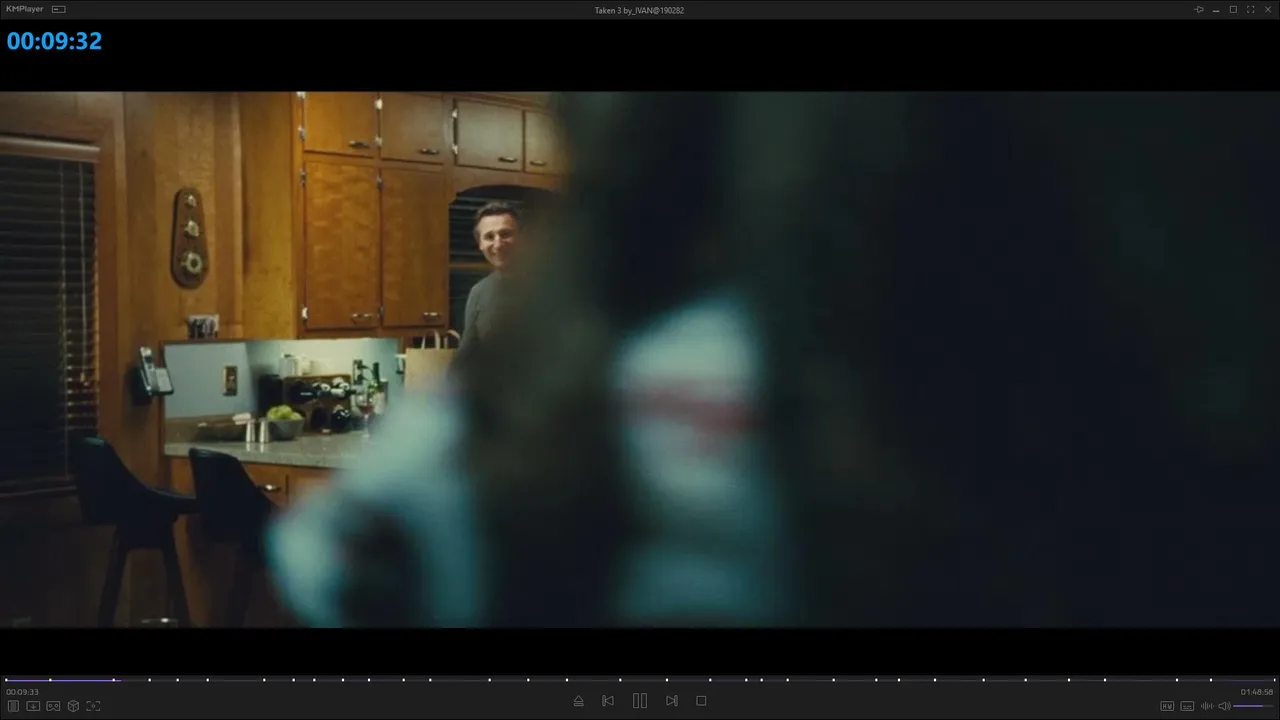Stop the video playback
The height and width of the screenshot is (720, 1280).
tap(701, 701)
